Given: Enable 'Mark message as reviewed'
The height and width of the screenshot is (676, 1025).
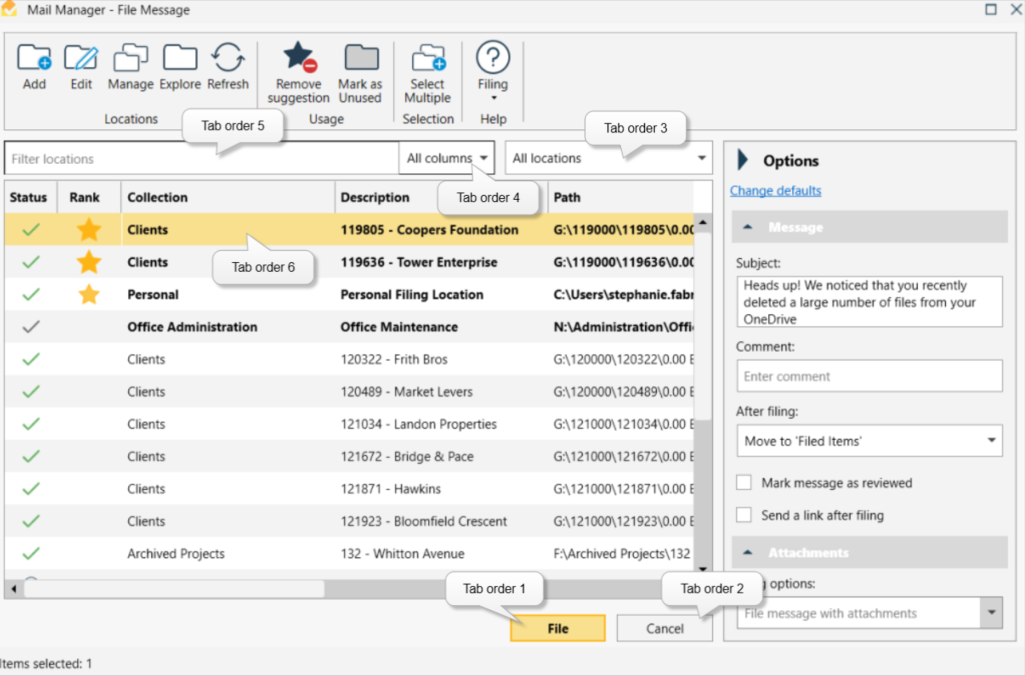Looking at the screenshot, I should point(744,483).
